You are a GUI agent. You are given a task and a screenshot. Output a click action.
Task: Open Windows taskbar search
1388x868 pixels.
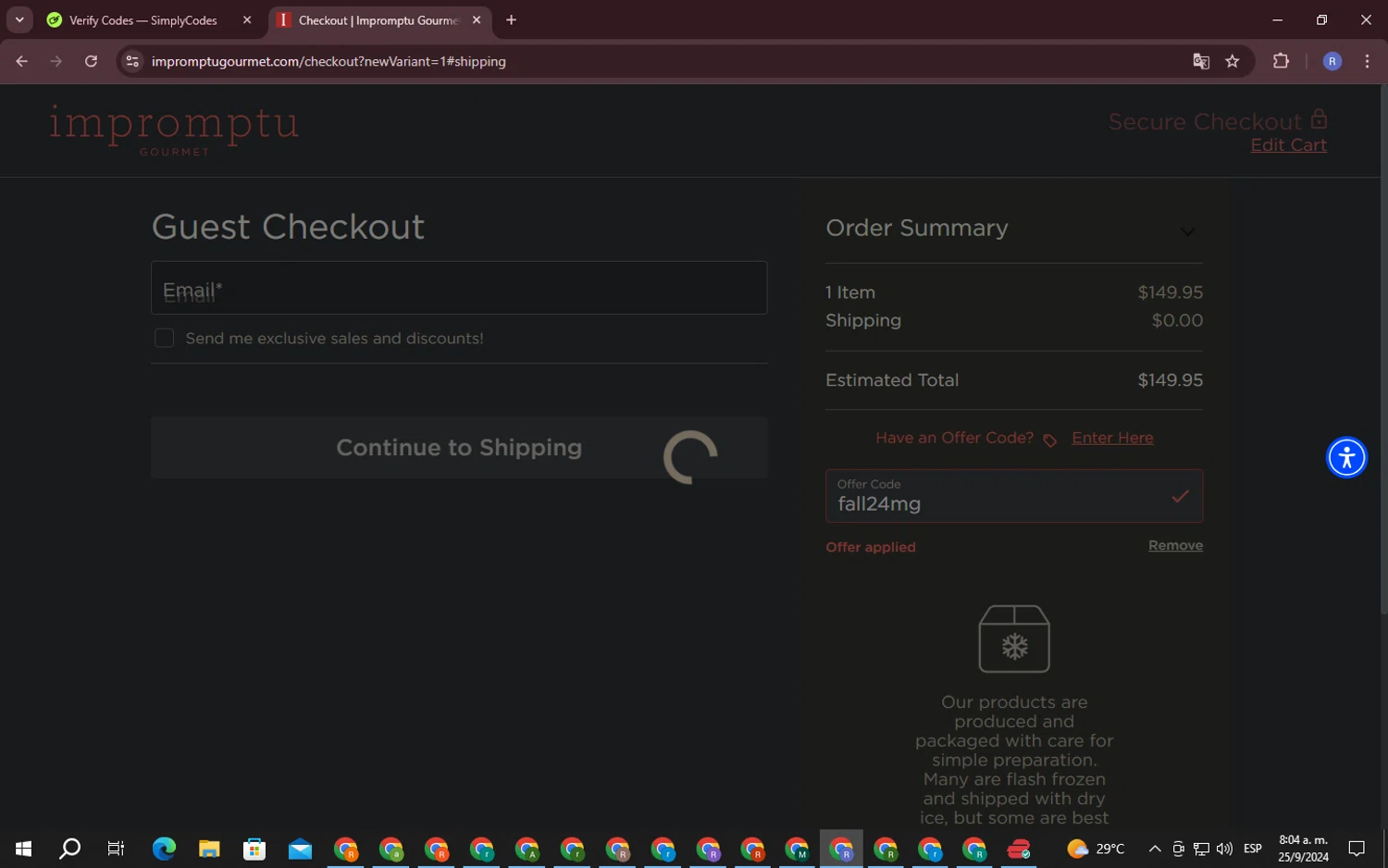[69, 849]
